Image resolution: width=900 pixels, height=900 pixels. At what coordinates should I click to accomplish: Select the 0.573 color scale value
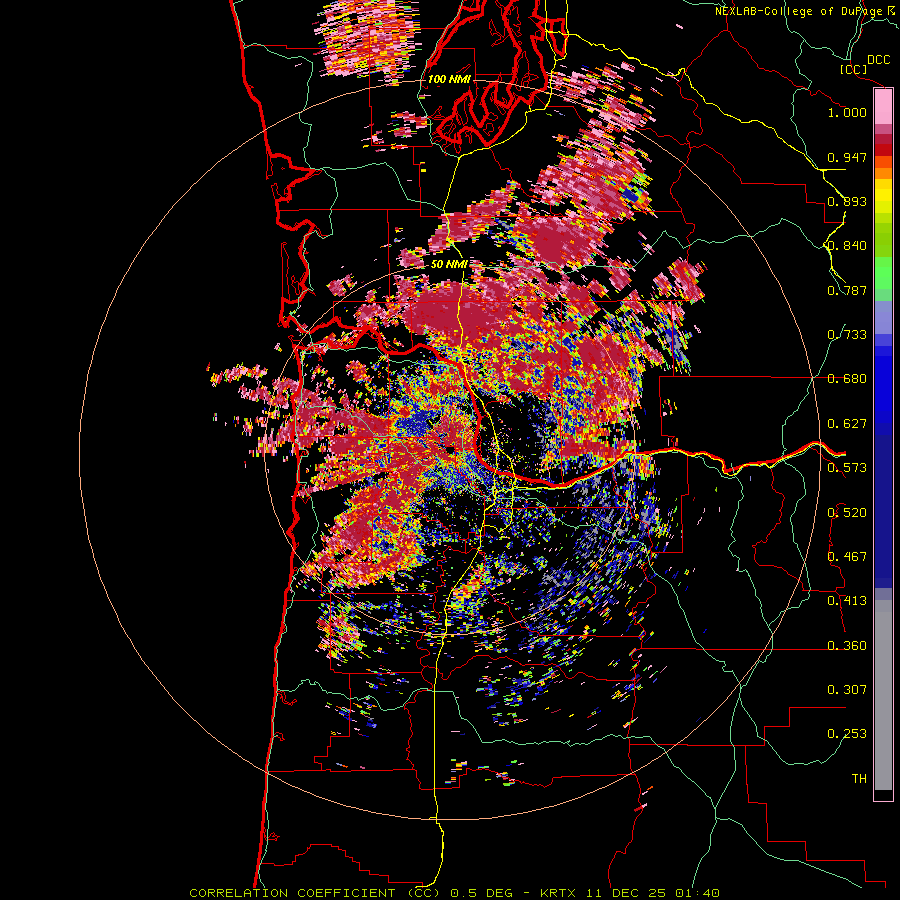tap(847, 468)
